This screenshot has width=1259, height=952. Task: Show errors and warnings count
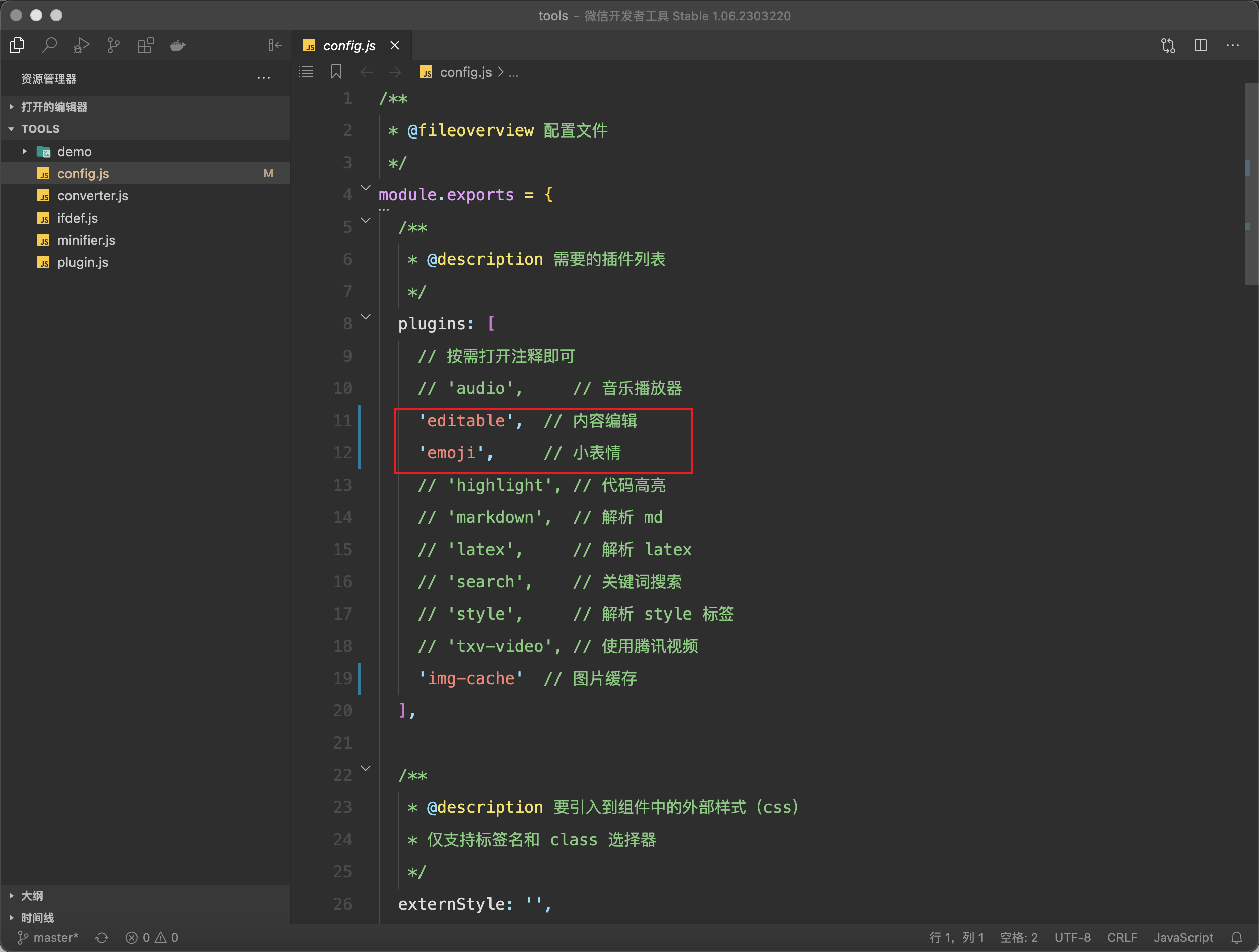152,938
